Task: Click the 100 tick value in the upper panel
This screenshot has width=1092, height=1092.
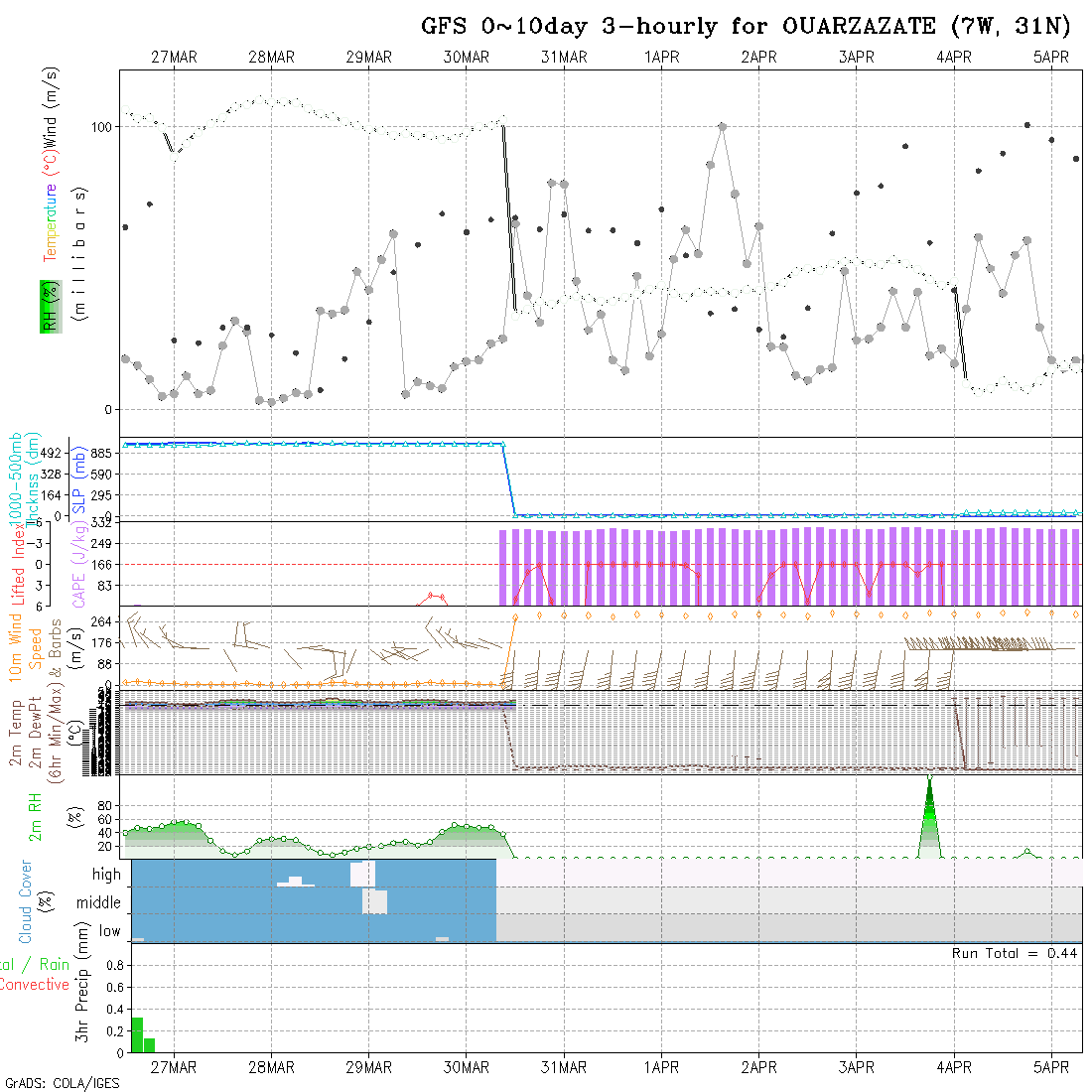Action: coord(101,127)
